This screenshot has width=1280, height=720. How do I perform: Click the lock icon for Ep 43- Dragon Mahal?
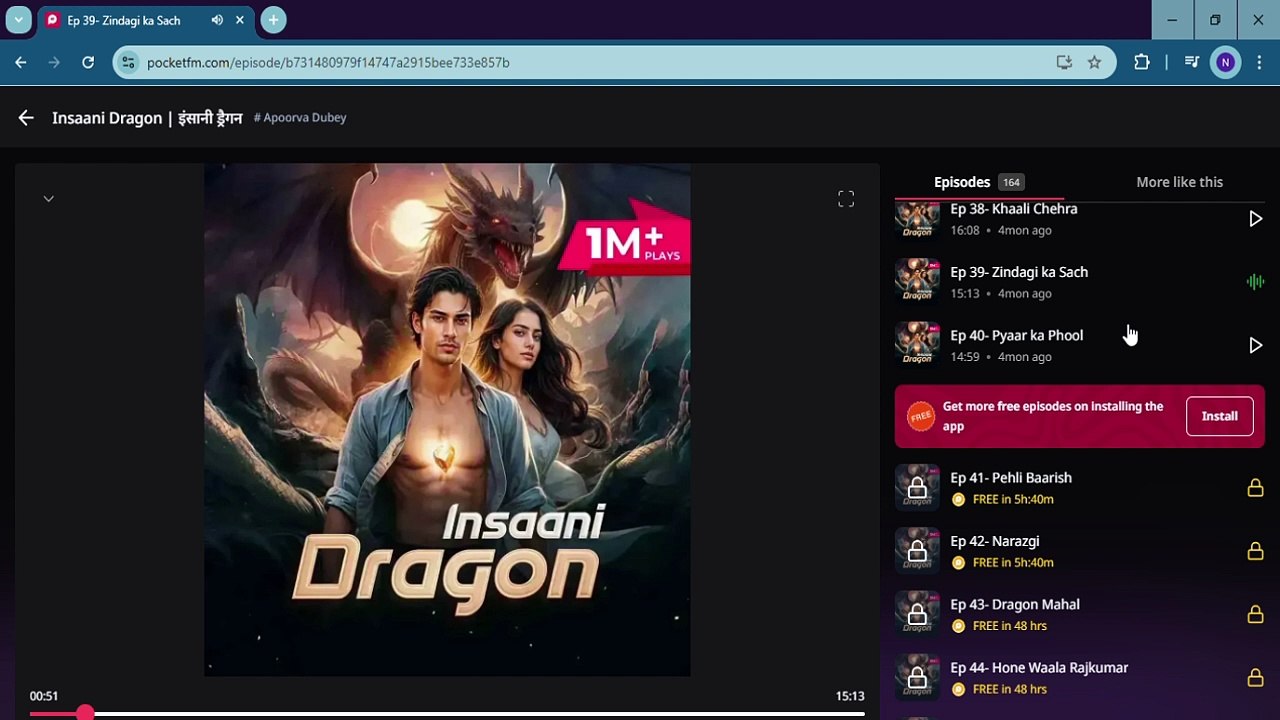click(1255, 614)
